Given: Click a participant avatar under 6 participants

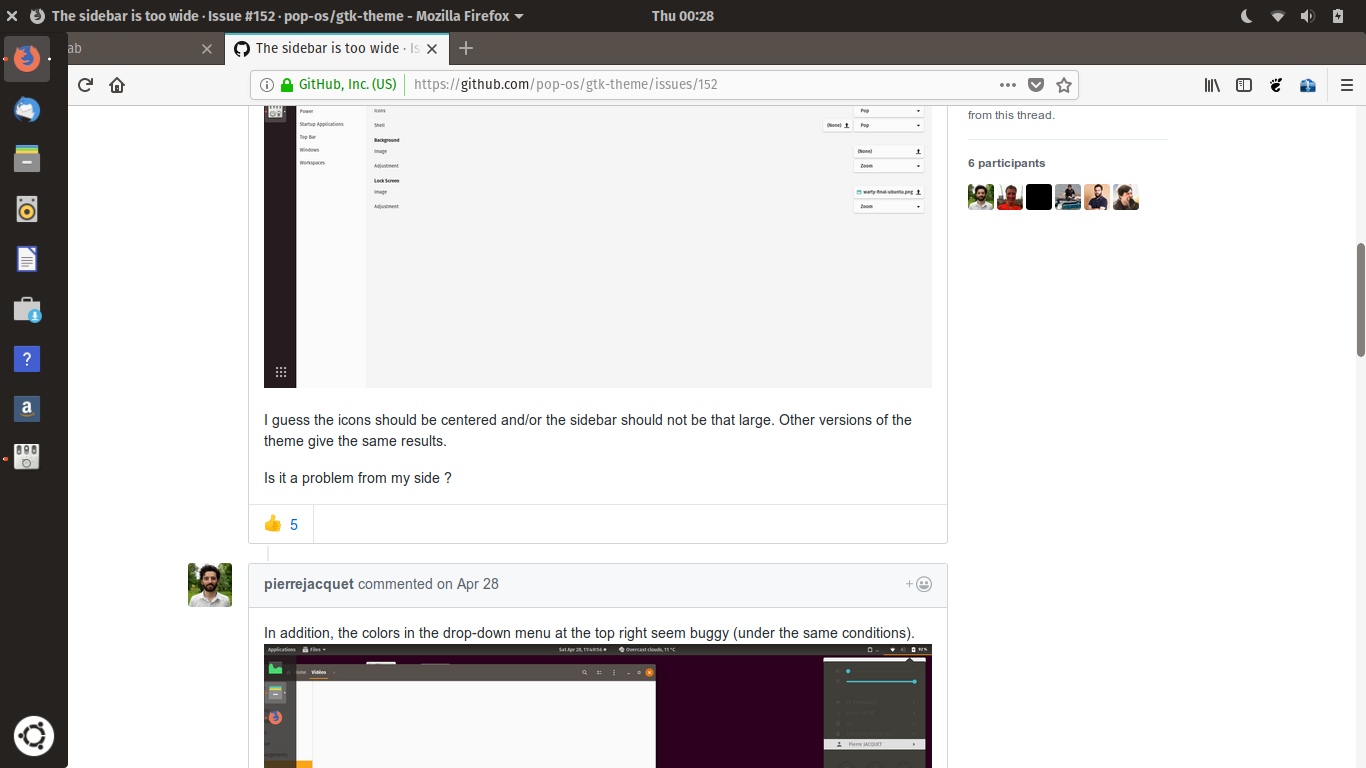Looking at the screenshot, I should click(x=980, y=197).
